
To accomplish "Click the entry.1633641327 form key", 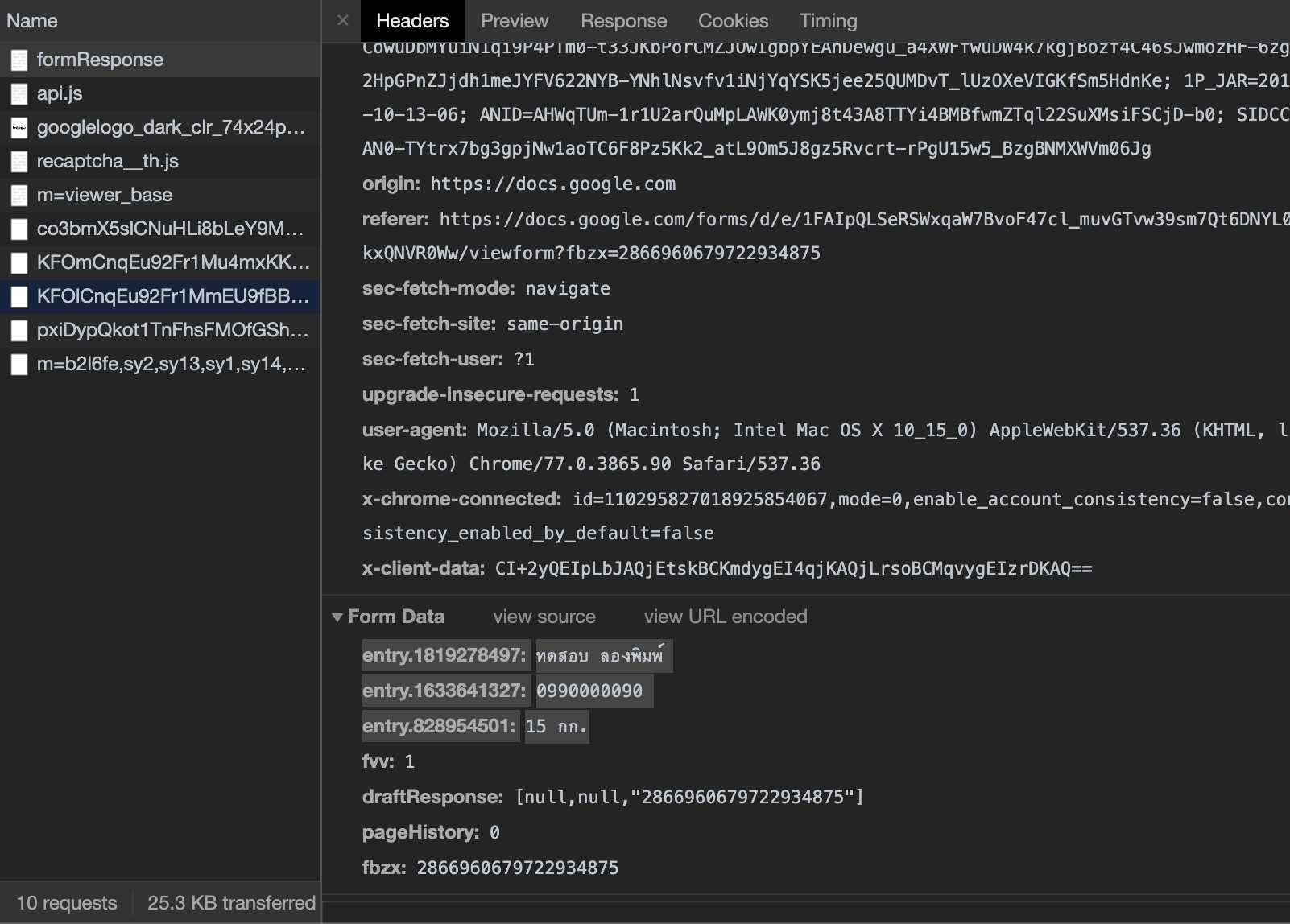I will pos(444,691).
